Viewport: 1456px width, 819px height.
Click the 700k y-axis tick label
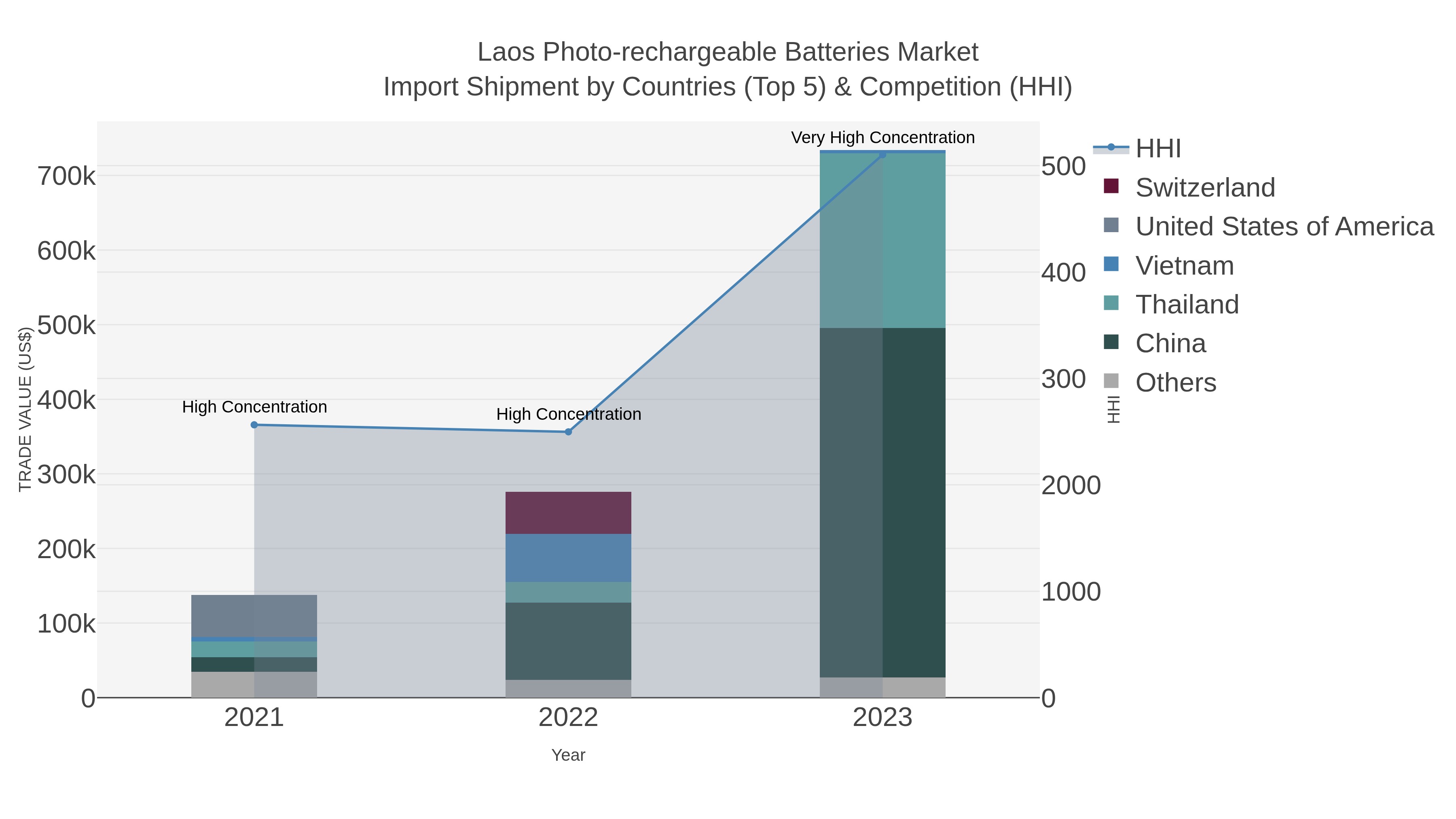[66, 176]
